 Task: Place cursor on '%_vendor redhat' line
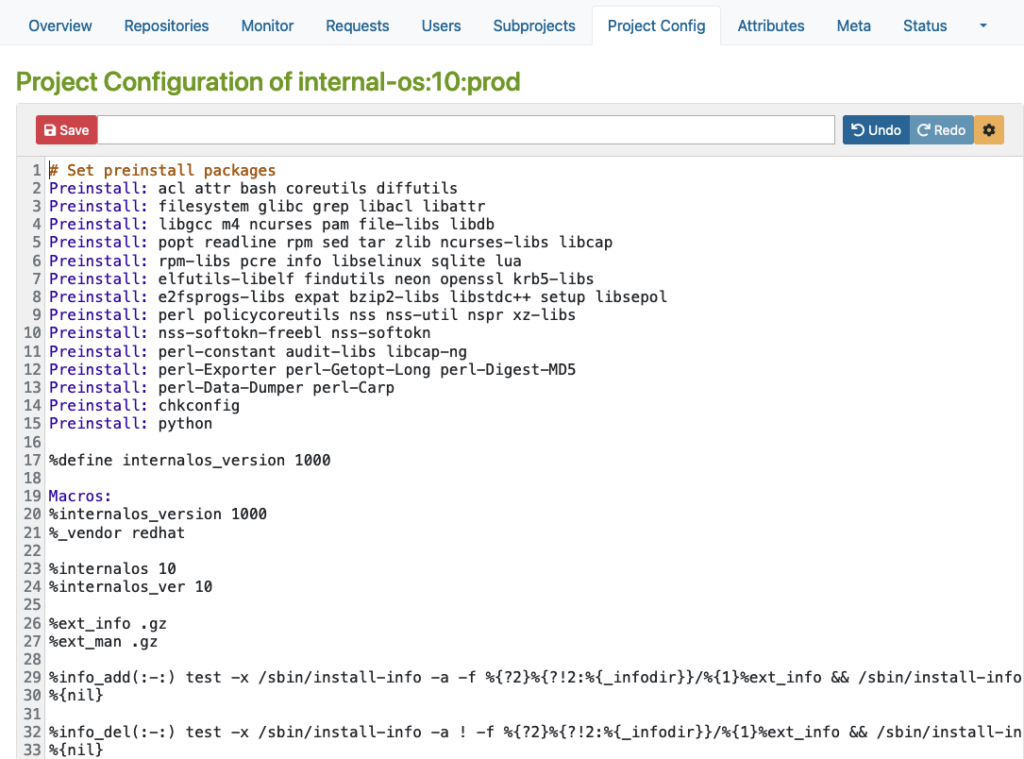click(117, 533)
